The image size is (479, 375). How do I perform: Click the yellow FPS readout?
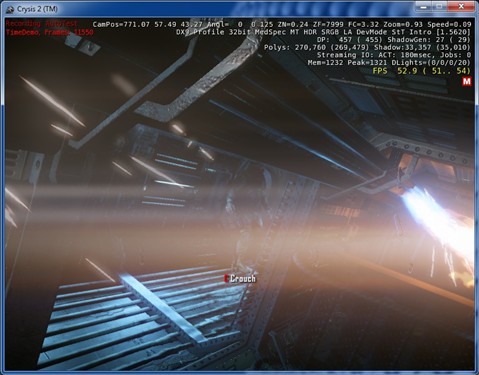pyautogui.click(x=421, y=71)
